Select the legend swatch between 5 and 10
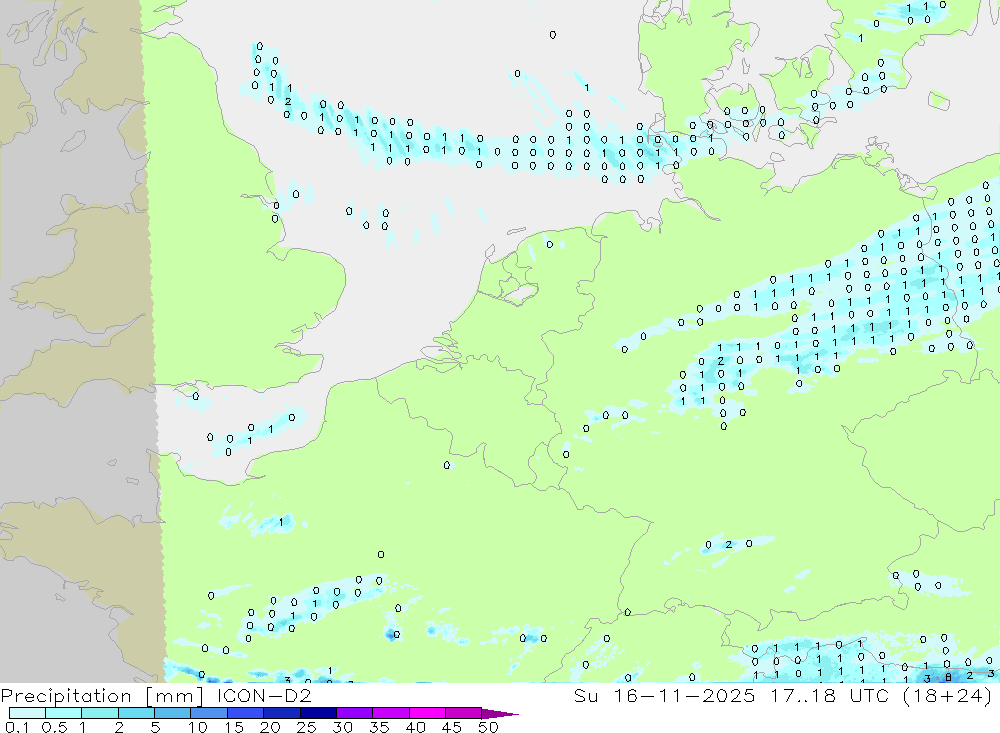Screen dimensions: 1000x733 pyautogui.click(x=173, y=713)
